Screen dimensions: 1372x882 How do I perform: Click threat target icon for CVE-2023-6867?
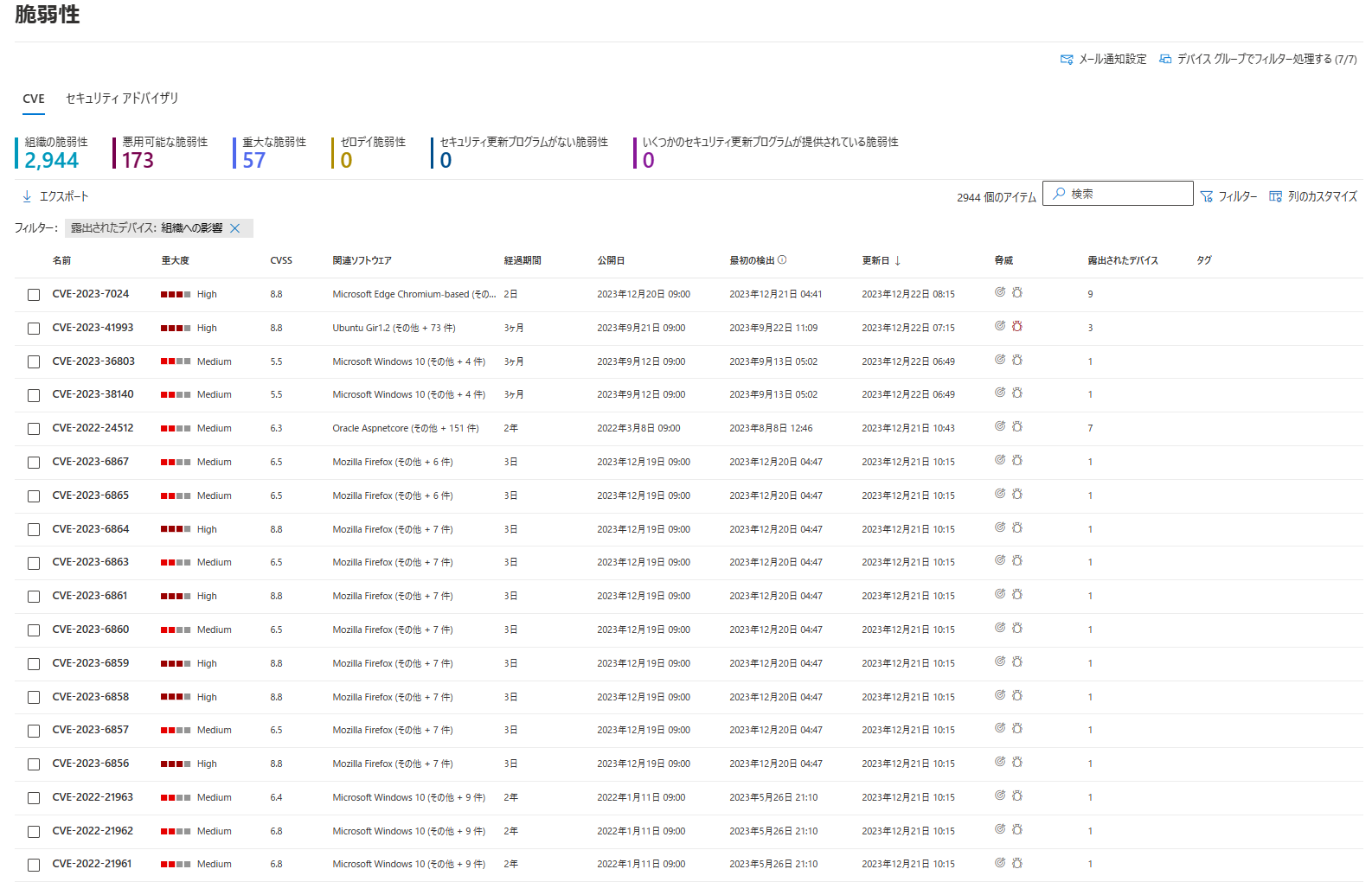(1000, 460)
